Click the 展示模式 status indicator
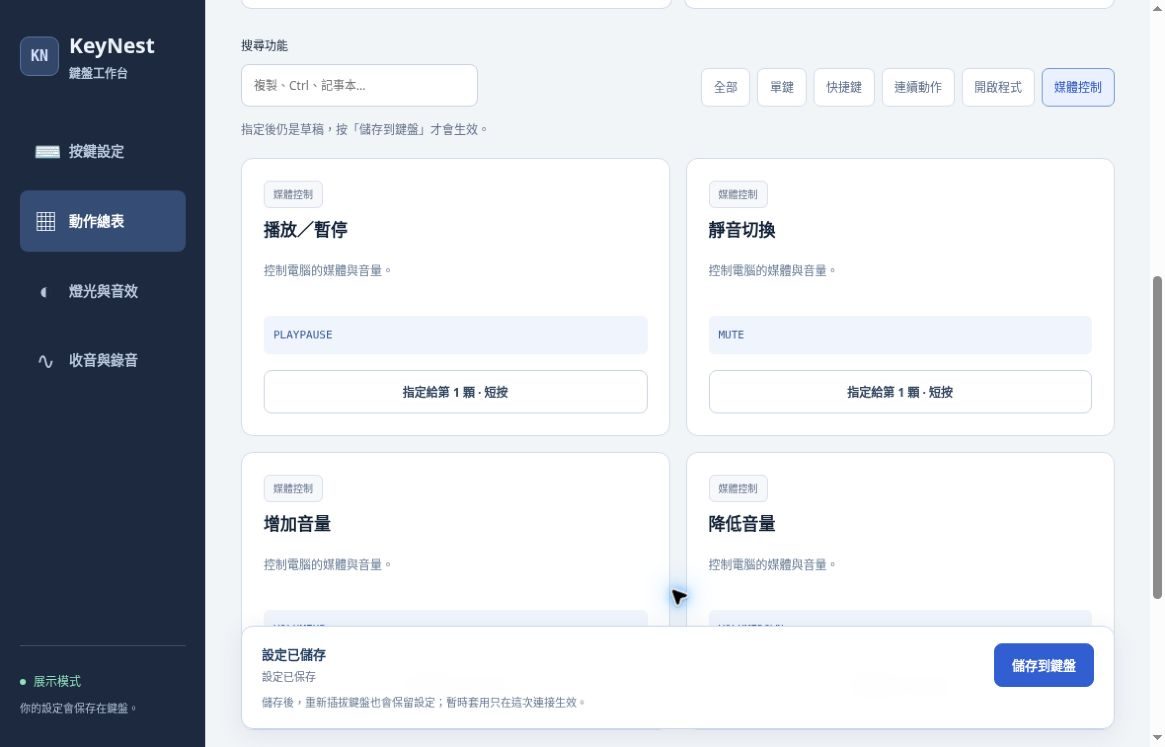The height and width of the screenshot is (747, 1165). tap(51, 682)
